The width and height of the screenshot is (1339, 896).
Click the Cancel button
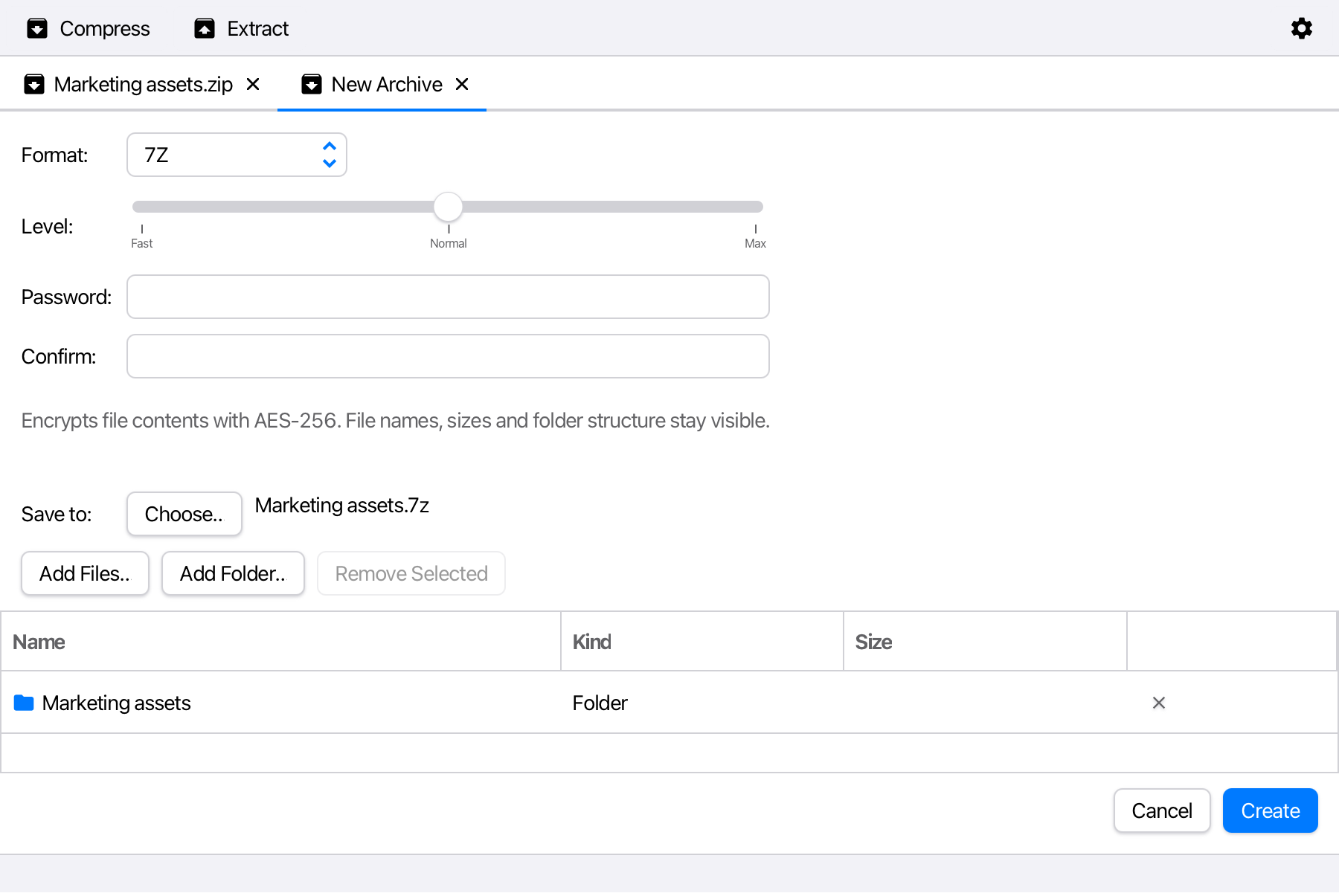tap(1162, 810)
